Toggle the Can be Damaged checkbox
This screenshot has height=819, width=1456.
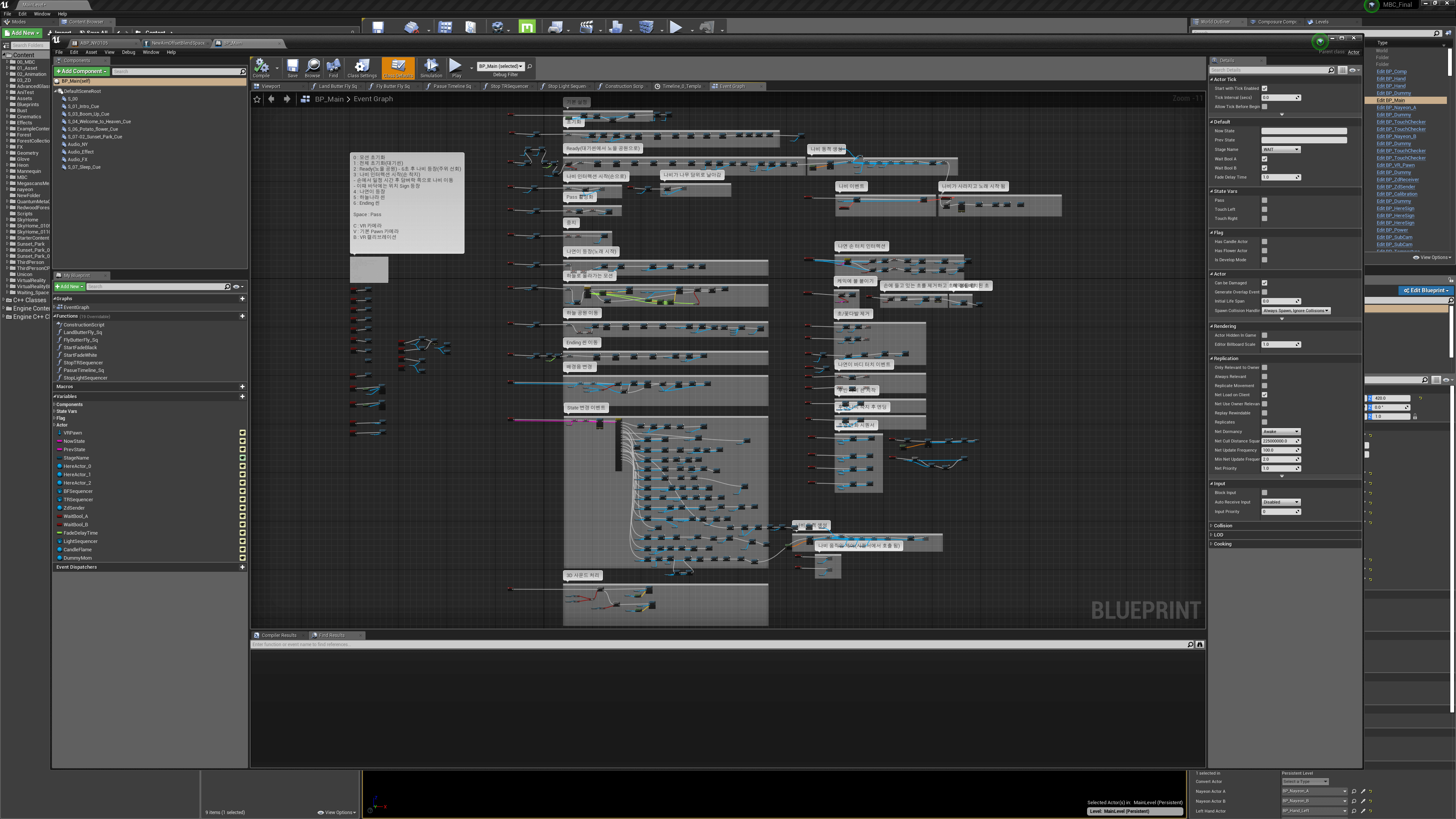(1265, 283)
